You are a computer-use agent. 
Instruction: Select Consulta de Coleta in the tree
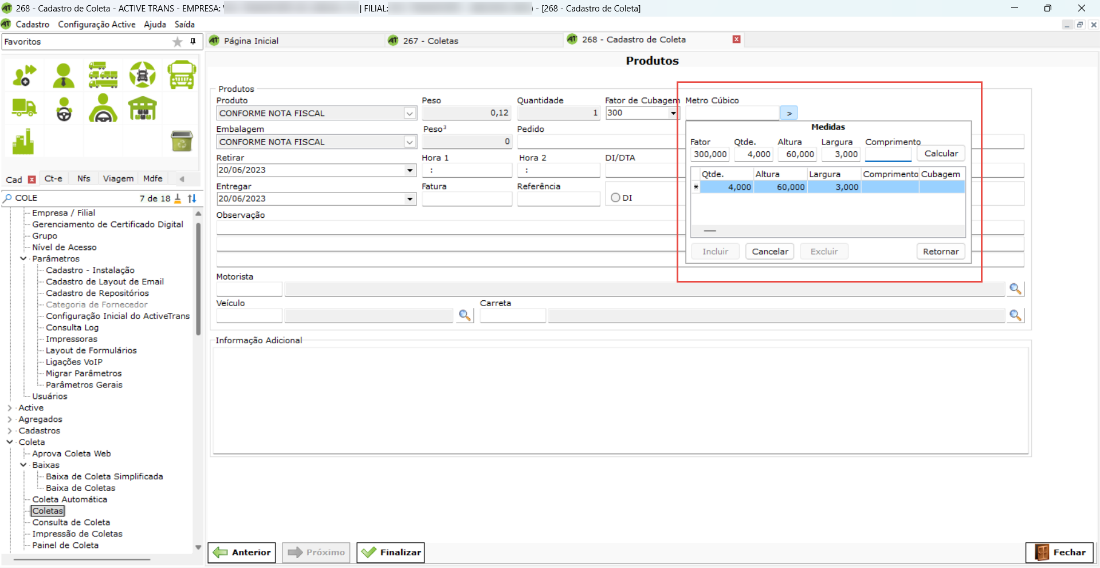[71, 522]
